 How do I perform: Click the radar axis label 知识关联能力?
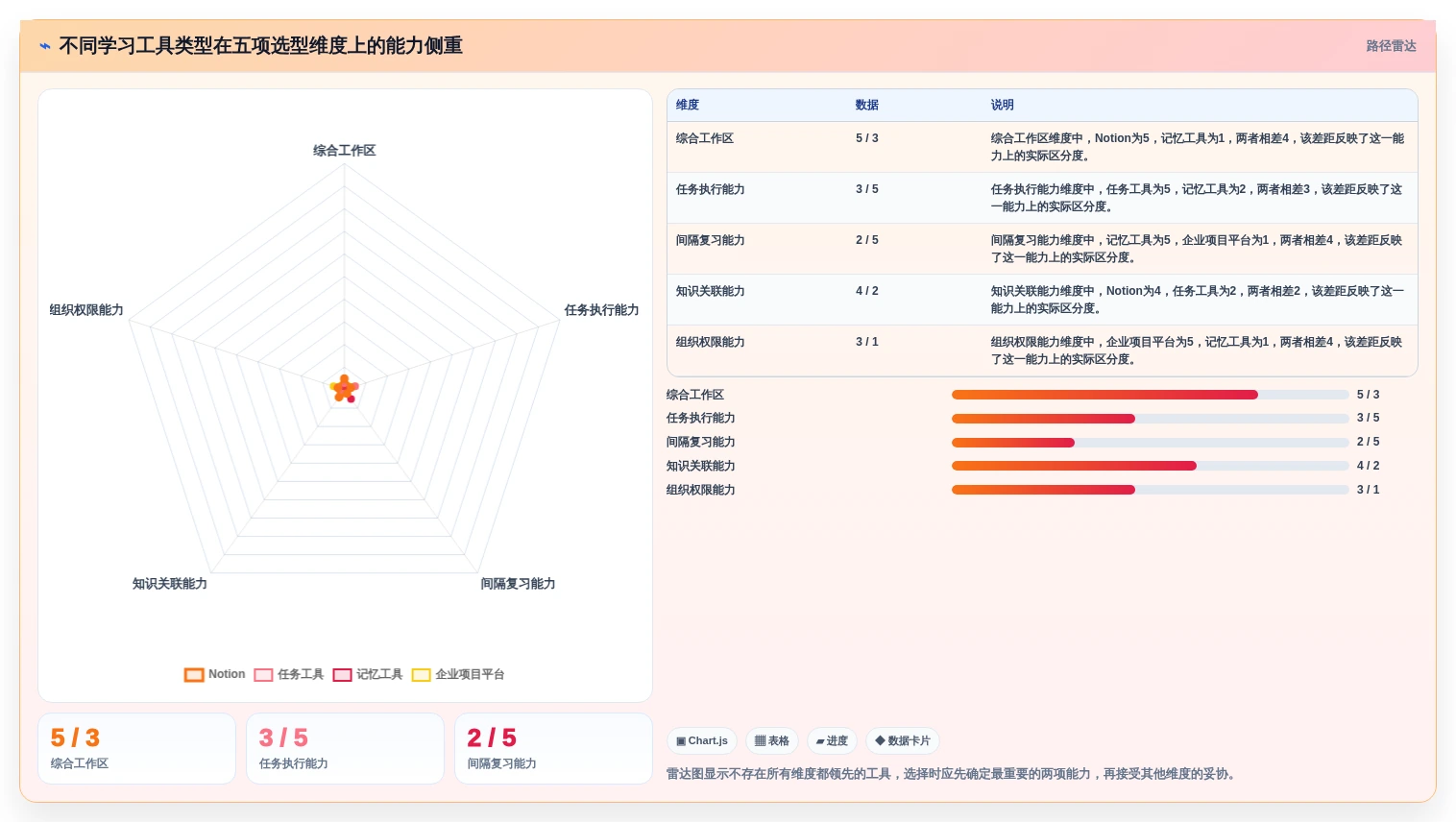click(x=170, y=584)
